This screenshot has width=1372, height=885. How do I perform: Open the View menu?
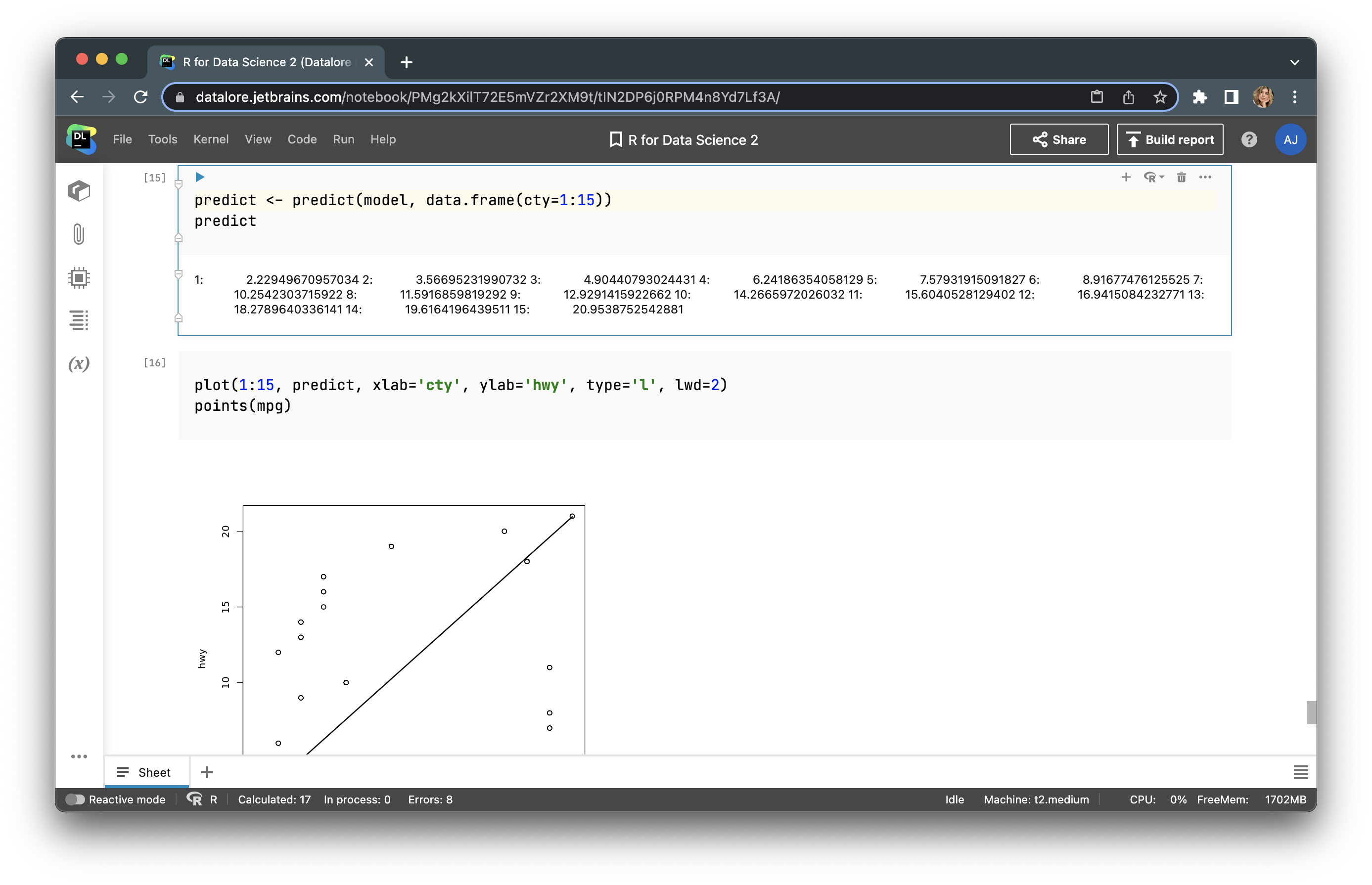point(258,139)
